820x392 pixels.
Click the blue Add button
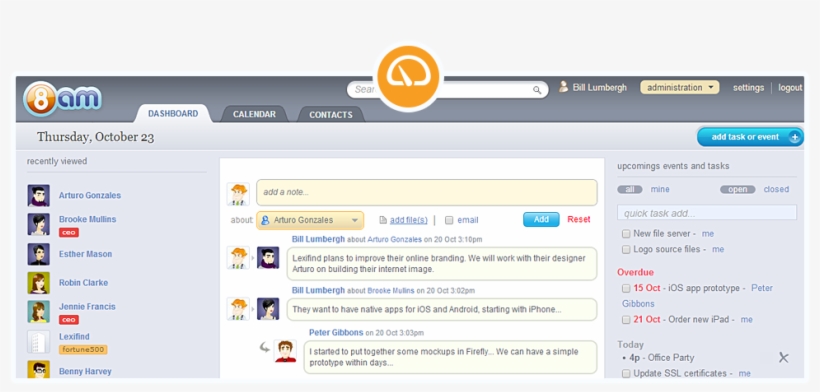click(x=541, y=220)
